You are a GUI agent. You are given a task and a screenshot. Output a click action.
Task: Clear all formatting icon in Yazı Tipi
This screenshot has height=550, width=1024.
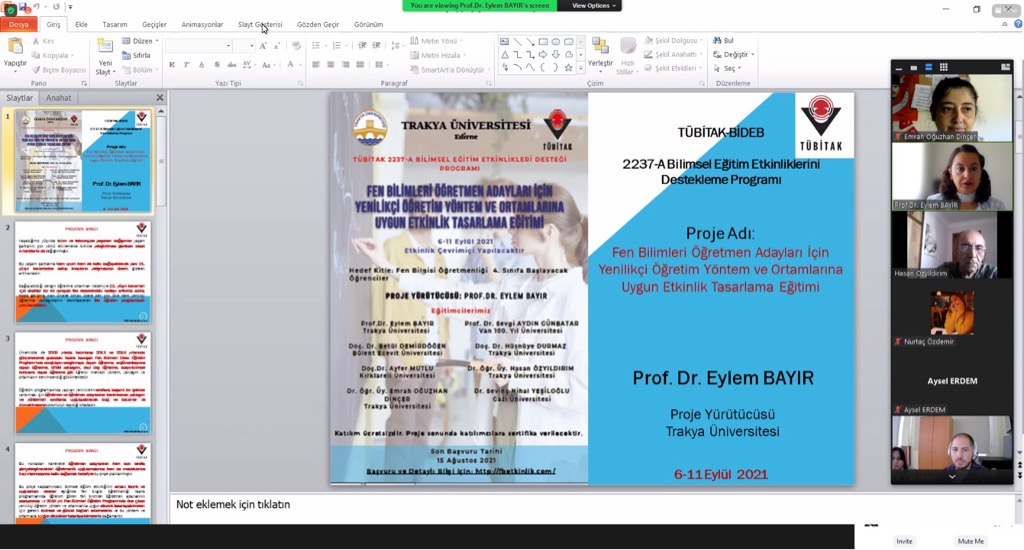(x=296, y=46)
